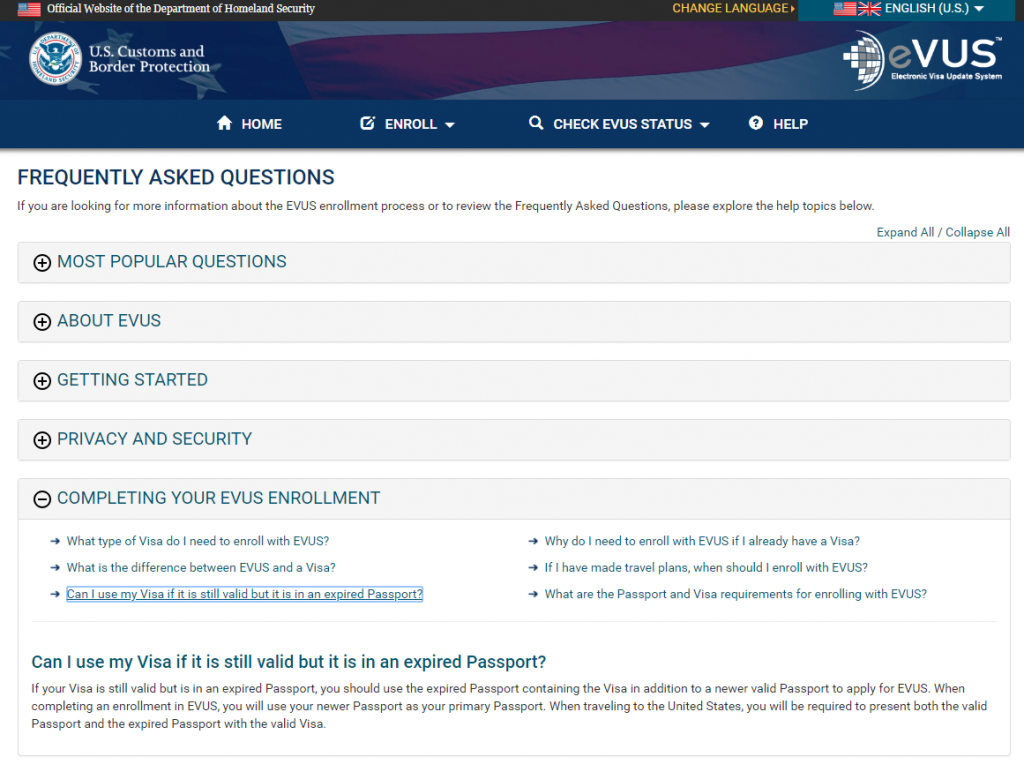Click minus icon of Completing Your EVUS Enrollment
Viewport: 1024px width, 772px height.
tap(42, 499)
